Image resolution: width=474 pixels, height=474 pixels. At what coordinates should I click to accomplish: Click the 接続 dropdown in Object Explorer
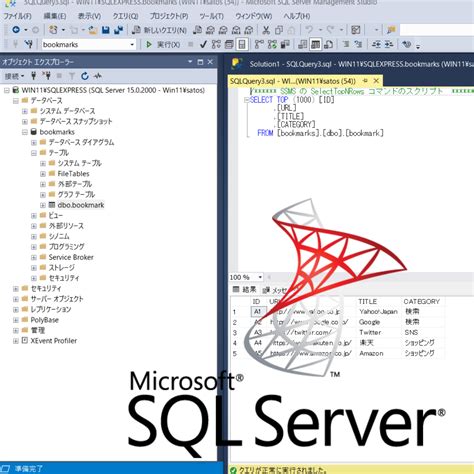click(x=14, y=76)
